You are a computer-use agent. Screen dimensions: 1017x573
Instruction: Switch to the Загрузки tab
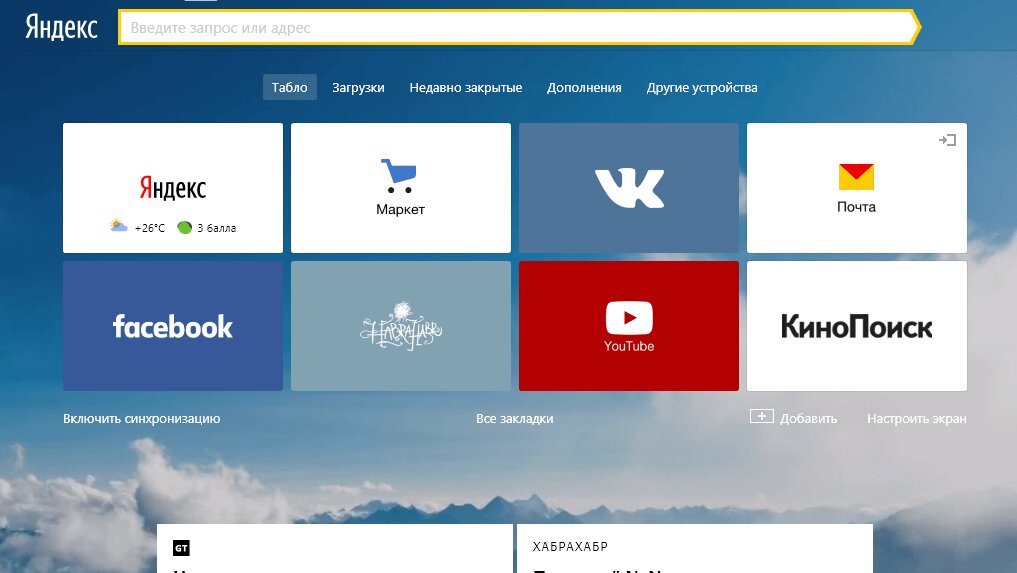pyautogui.click(x=358, y=88)
